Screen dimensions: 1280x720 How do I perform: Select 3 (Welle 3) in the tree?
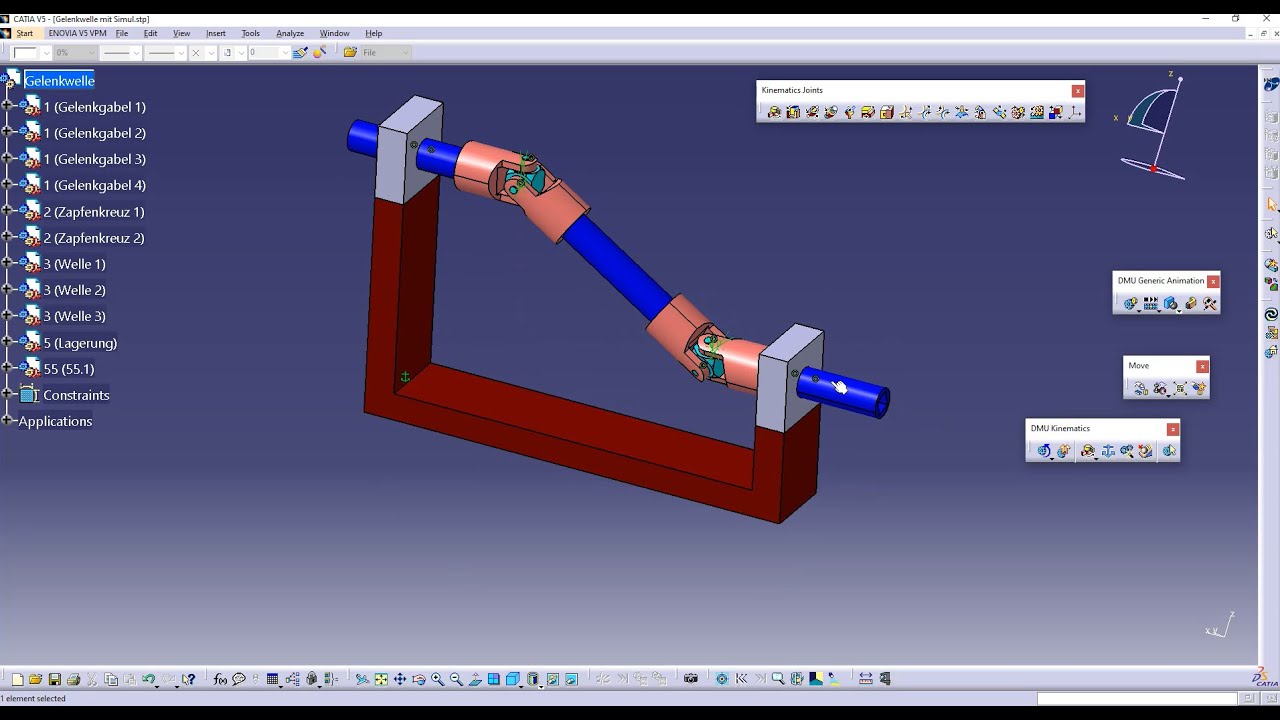pos(74,316)
